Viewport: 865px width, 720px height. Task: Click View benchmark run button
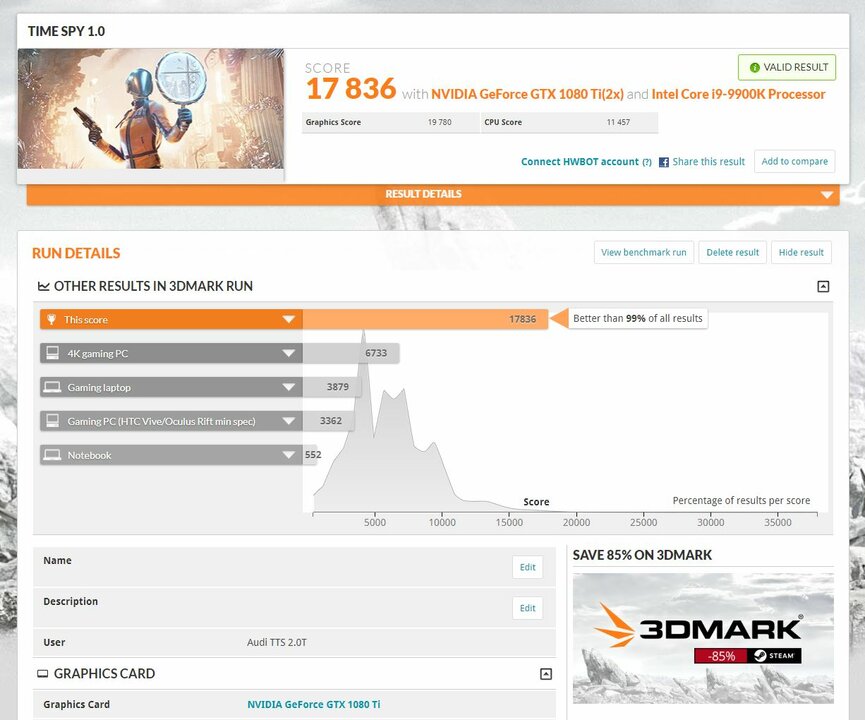[644, 252]
